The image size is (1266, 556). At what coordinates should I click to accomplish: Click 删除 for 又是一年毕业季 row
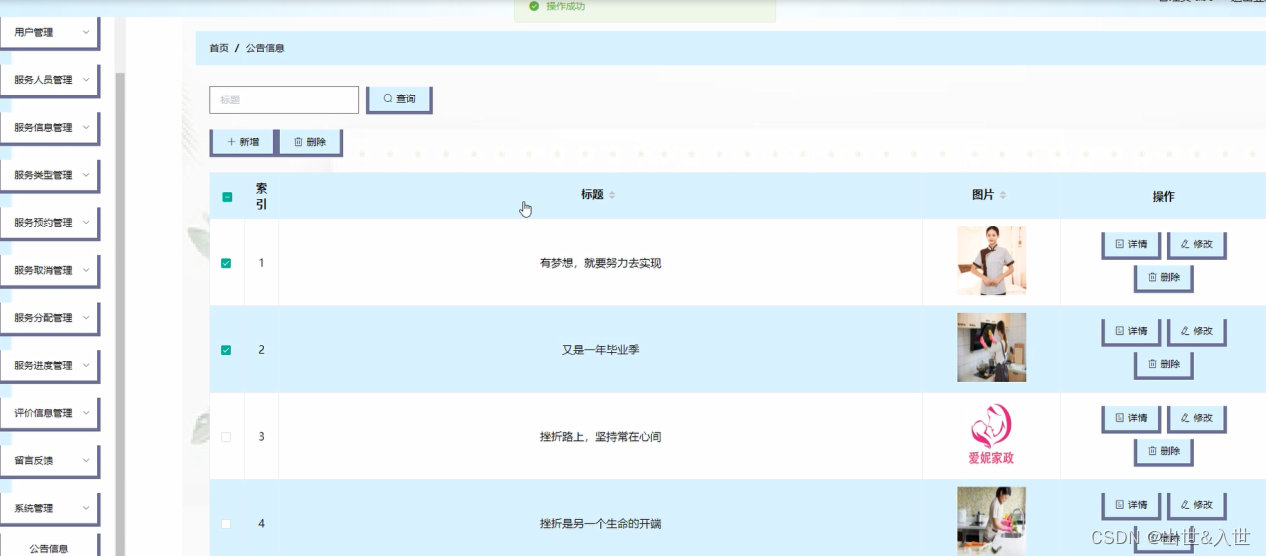tap(1164, 365)
